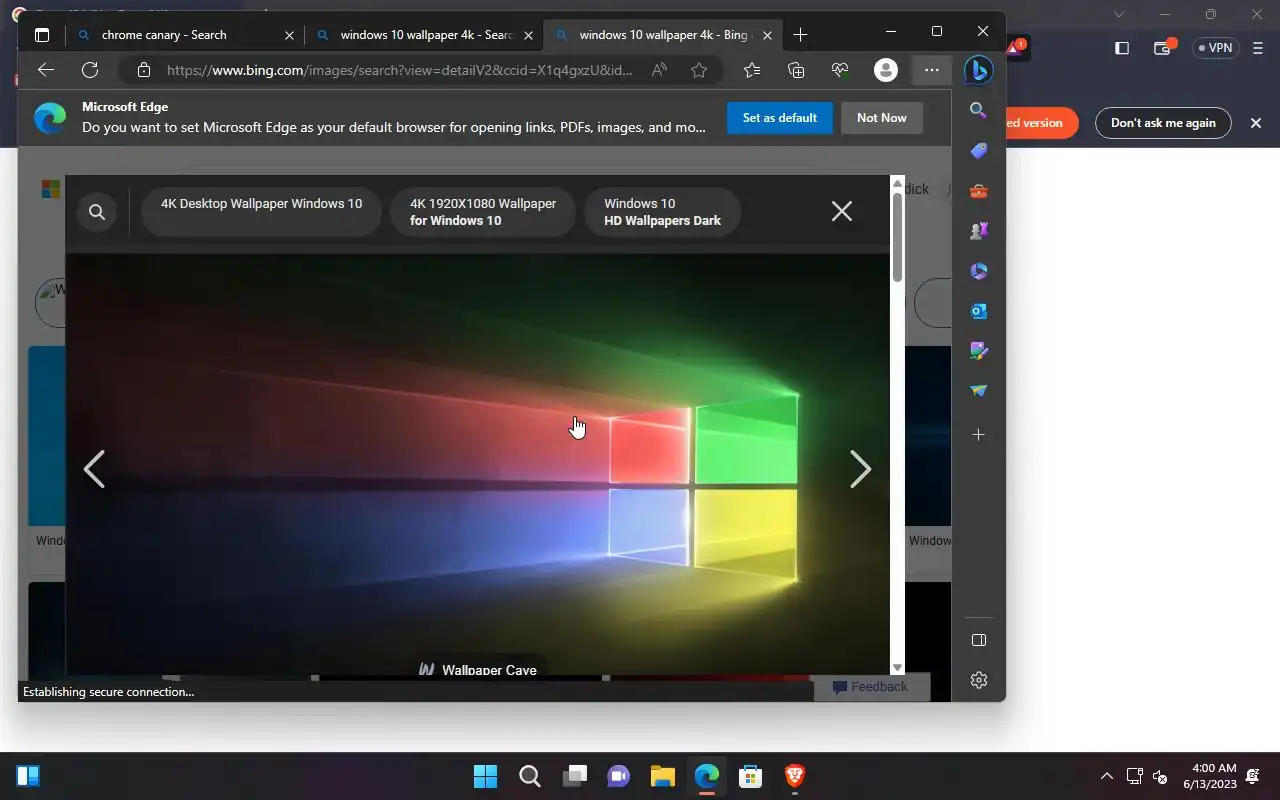Open the Bing chat sidebar button
The height and width of the screenshot is (800, 1280).
978,70
